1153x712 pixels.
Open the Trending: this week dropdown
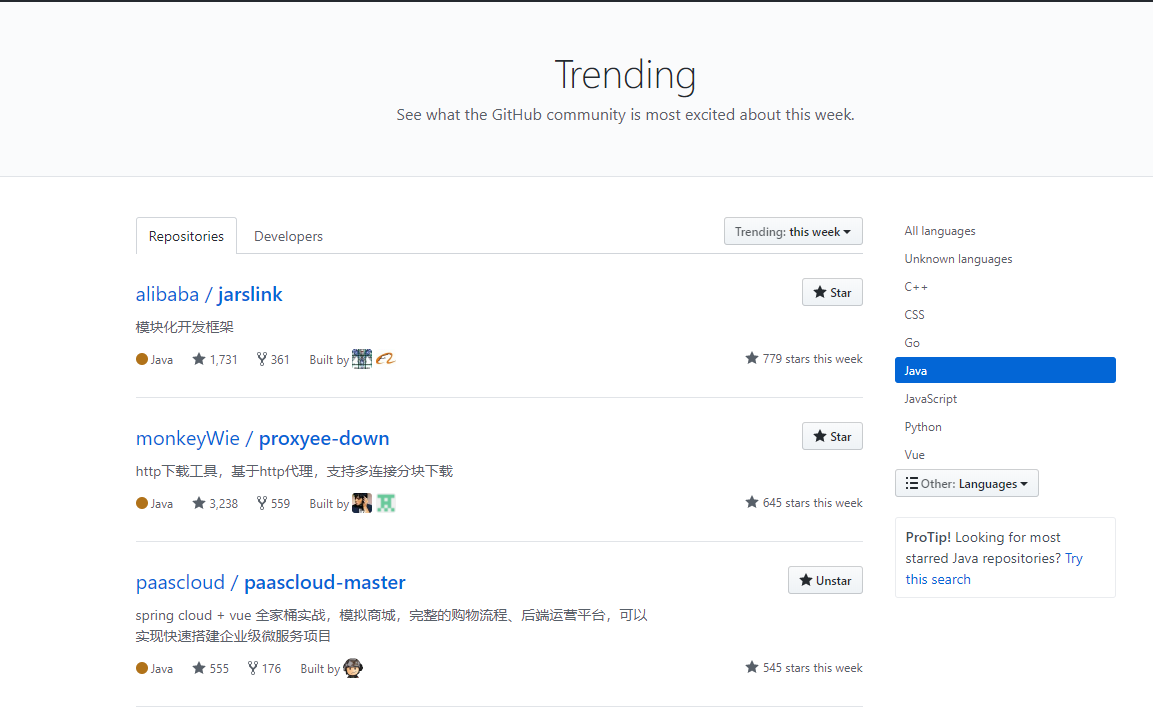coord(793,232)
